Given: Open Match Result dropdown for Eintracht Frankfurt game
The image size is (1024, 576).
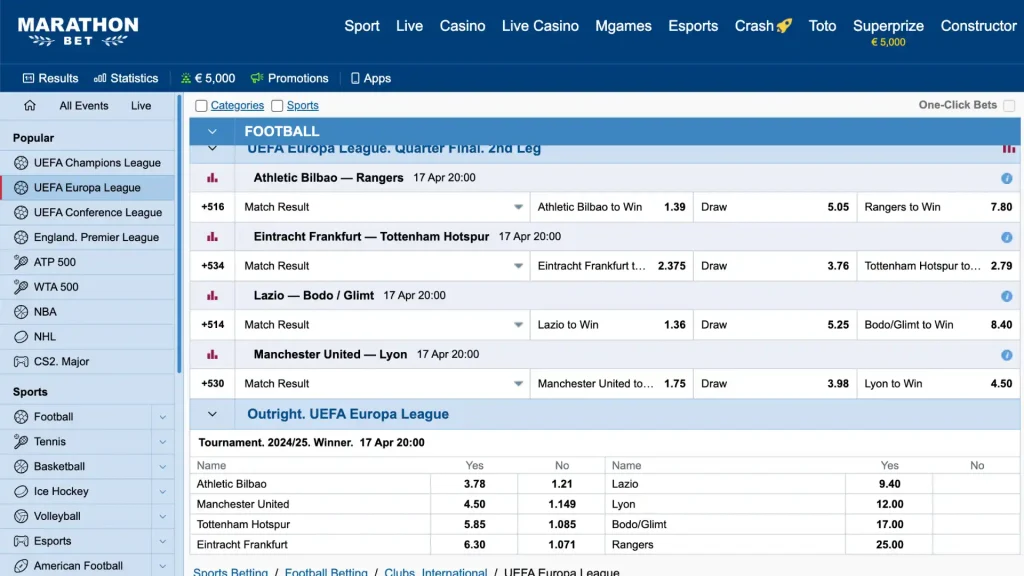Looking at the screenshot, I should tap(518, 266).
